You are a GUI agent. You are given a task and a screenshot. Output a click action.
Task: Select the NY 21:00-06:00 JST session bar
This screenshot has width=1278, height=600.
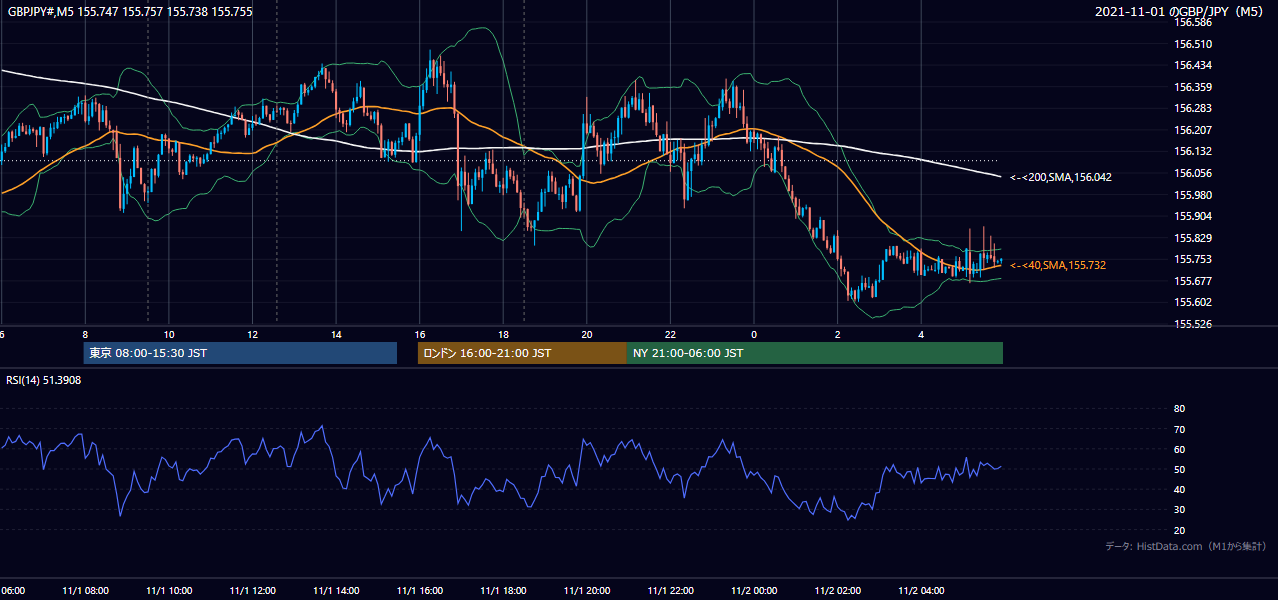click(815, 353)
